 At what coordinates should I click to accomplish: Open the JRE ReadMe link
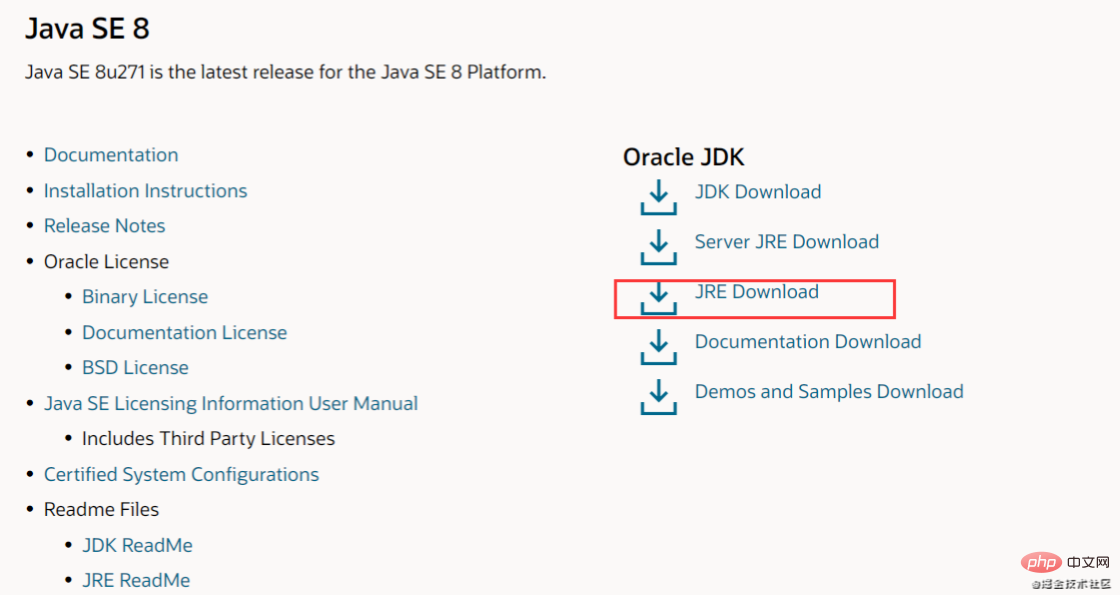pyautogui.click(x=136, y=581)
